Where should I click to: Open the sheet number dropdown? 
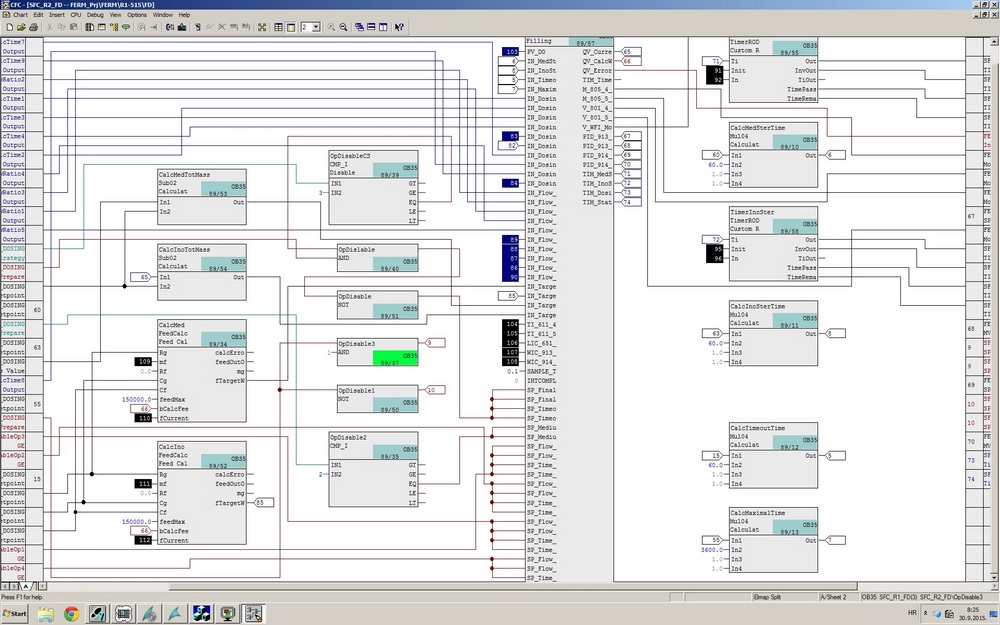[316, 27]
